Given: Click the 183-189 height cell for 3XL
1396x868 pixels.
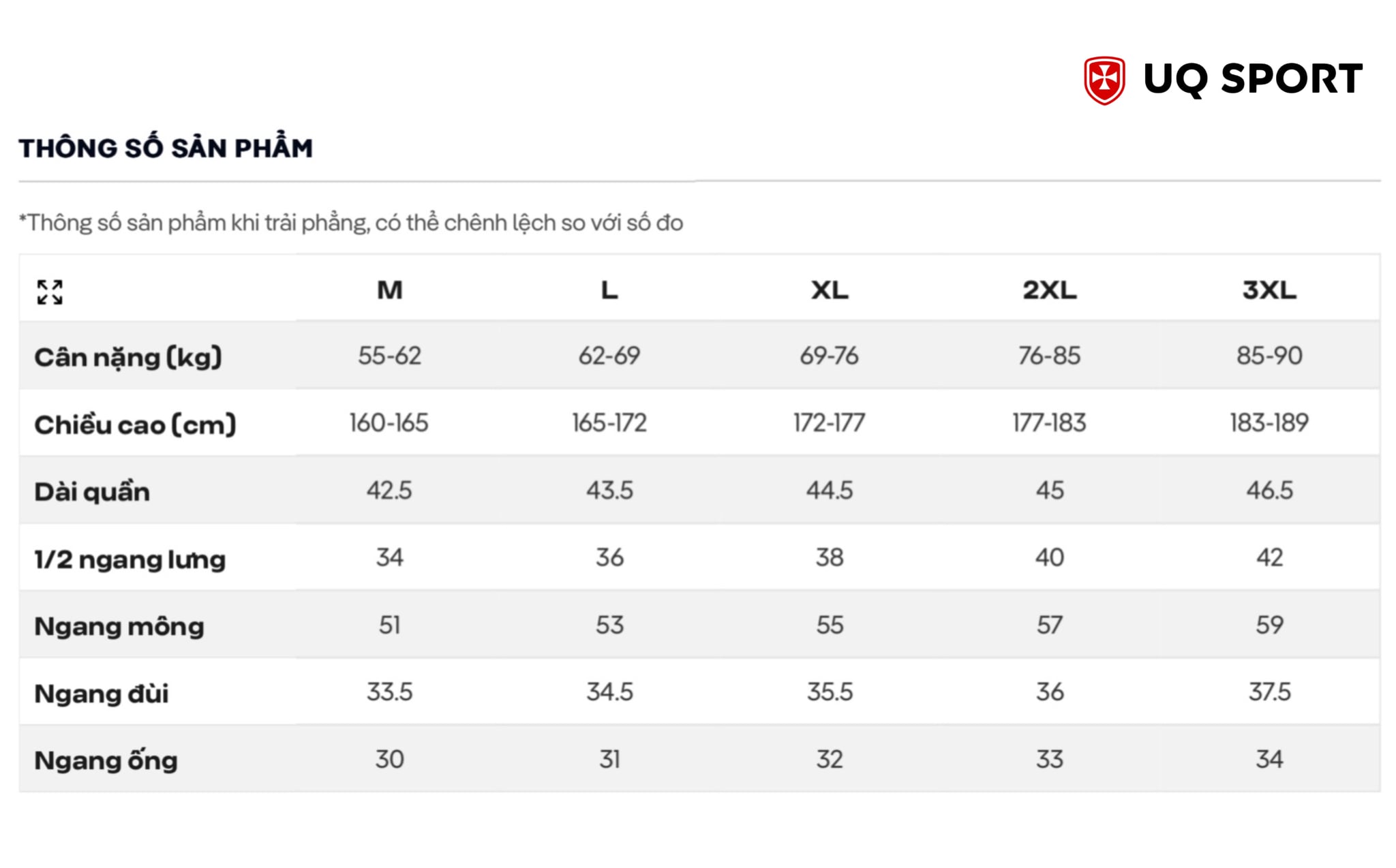Looking at the screenshot, I should (1269, 423).
